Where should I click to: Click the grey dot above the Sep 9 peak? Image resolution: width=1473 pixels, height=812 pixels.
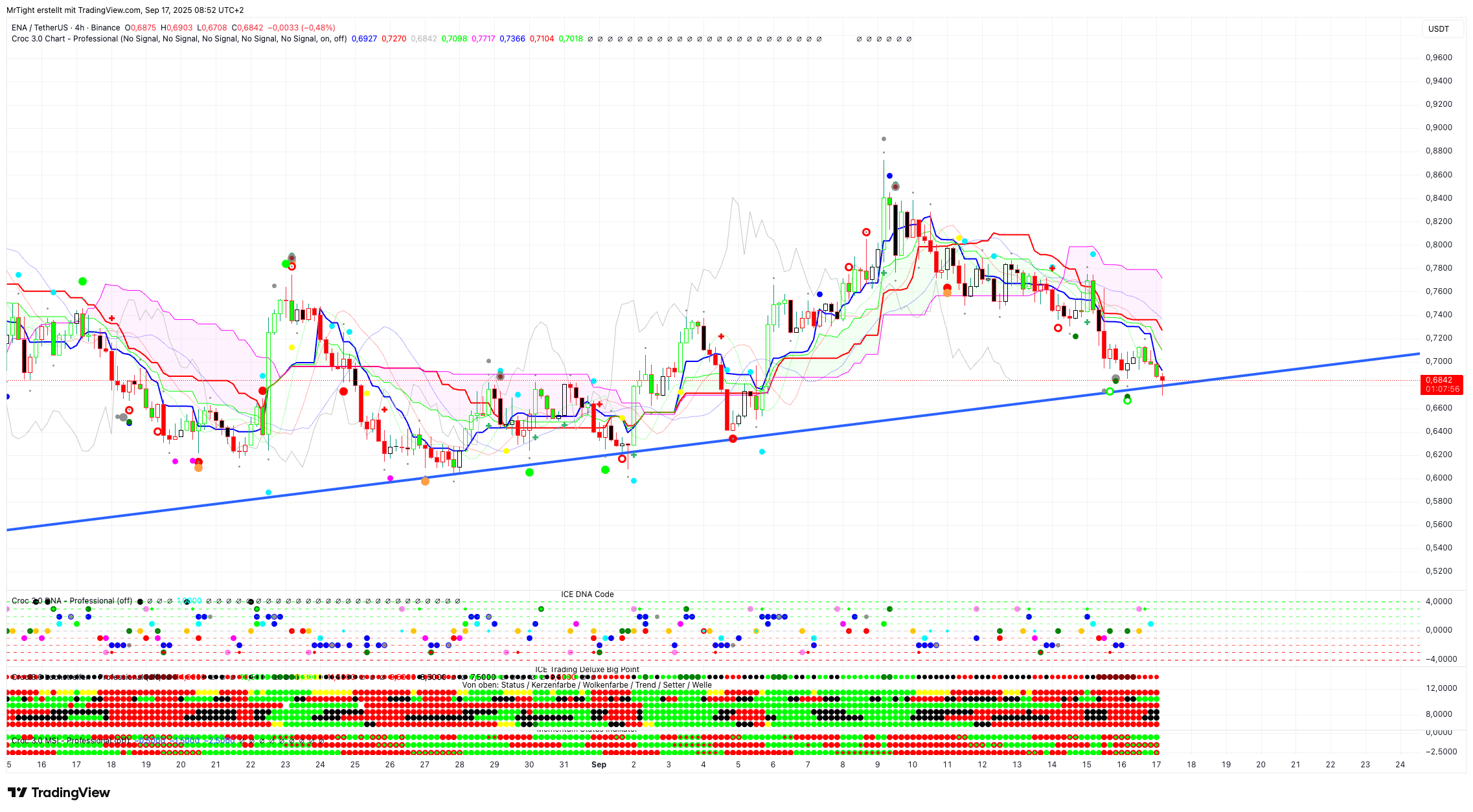[884, 139]
